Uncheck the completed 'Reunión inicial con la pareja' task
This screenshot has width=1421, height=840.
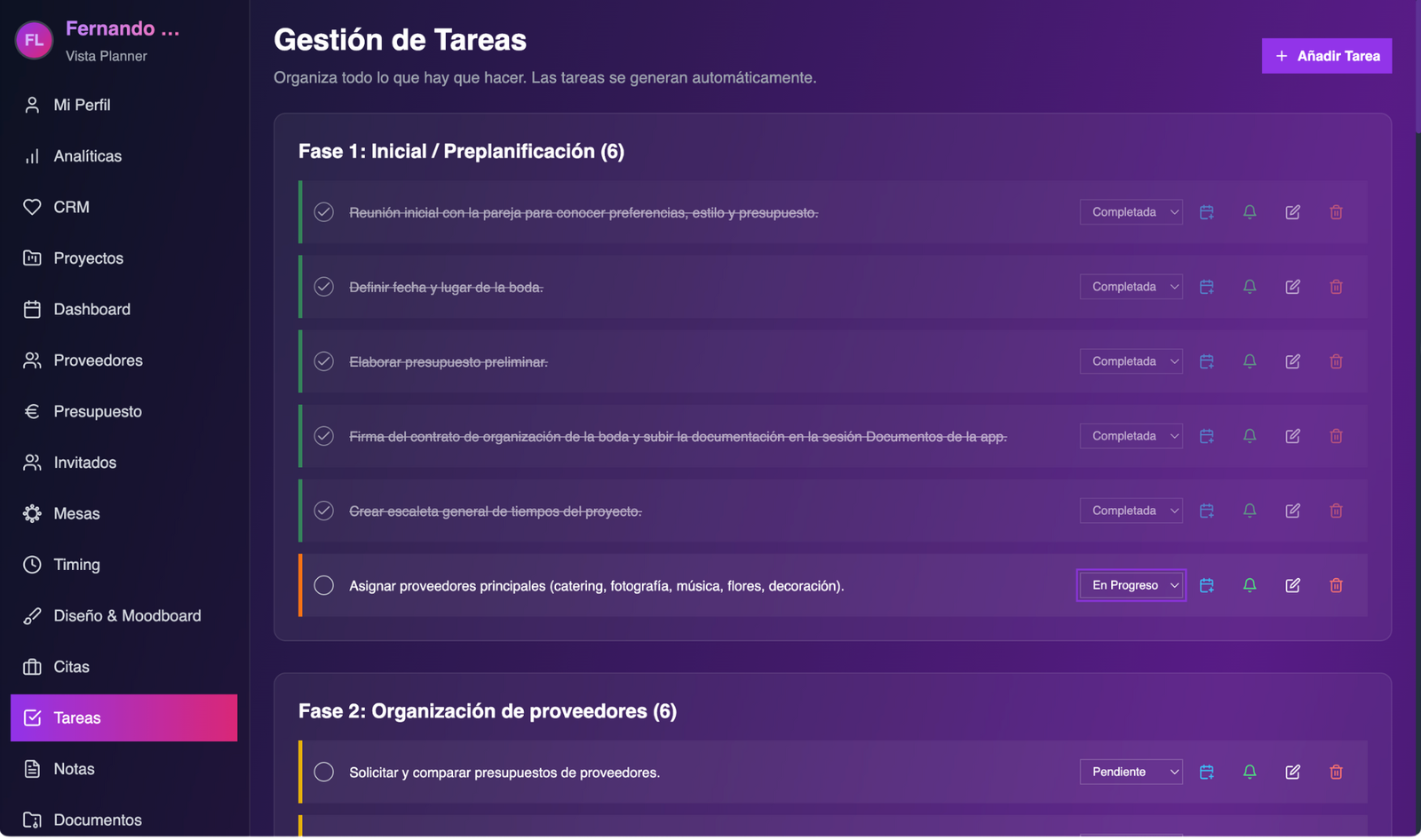point(324,212)
